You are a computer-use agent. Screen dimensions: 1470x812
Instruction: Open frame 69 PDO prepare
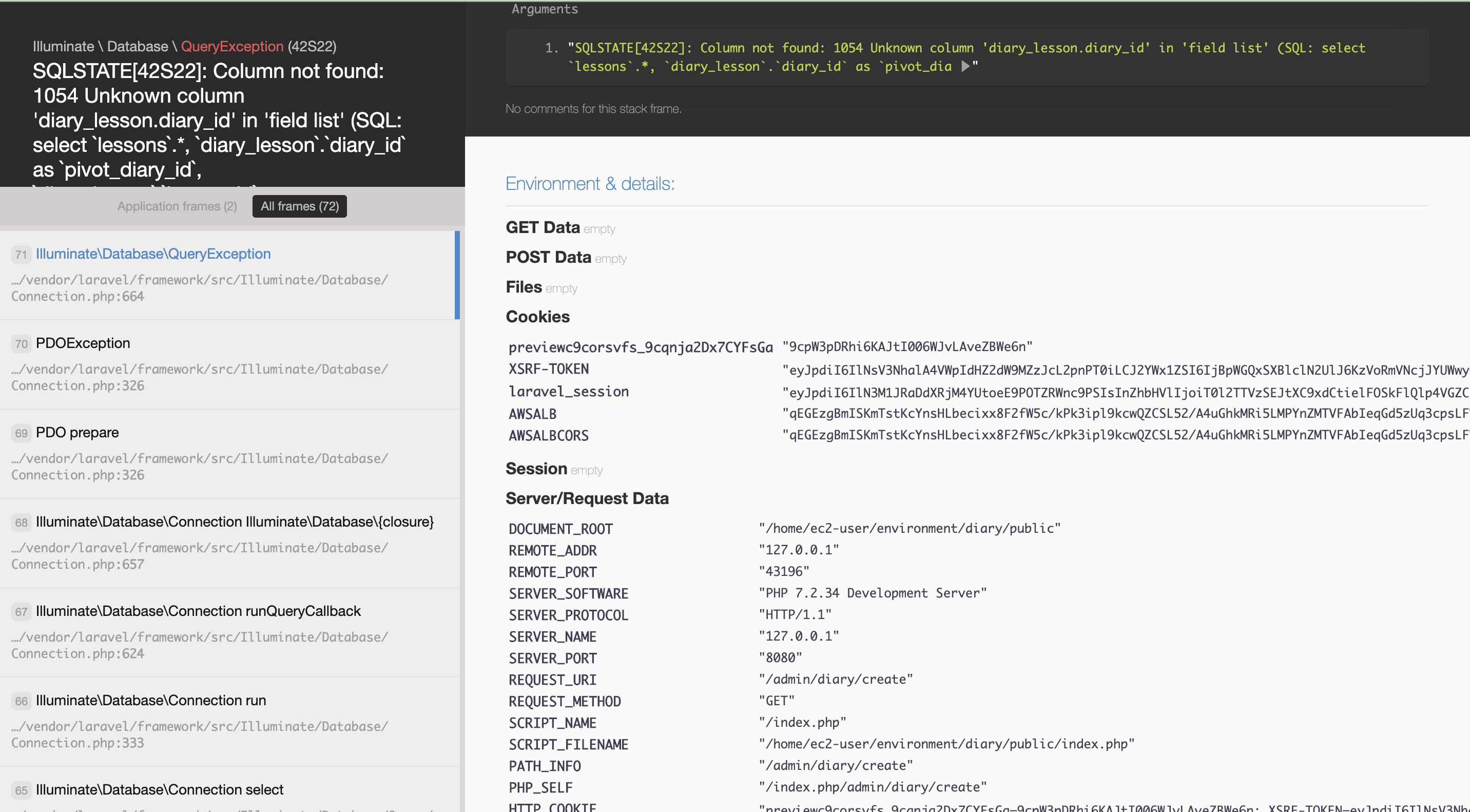(x=77, y=433)
